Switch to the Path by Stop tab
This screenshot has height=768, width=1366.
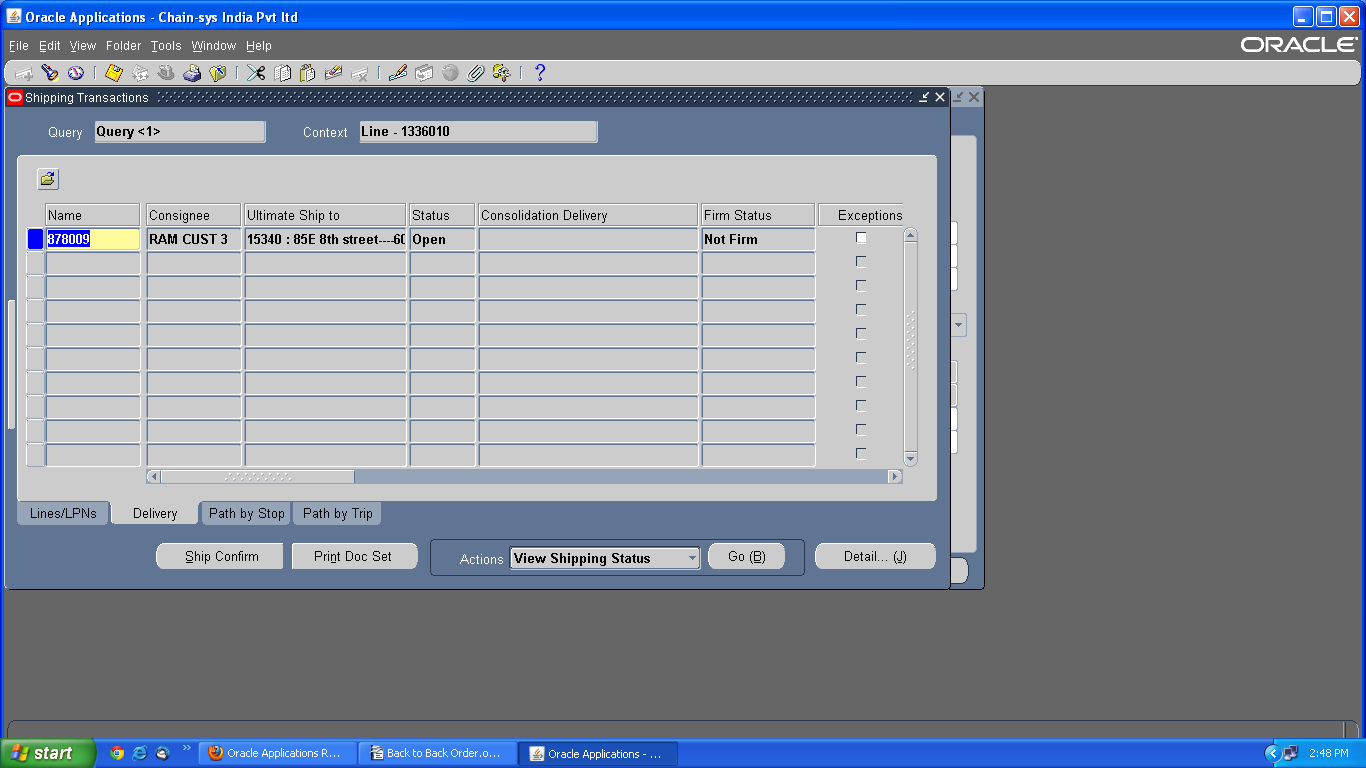247,513
